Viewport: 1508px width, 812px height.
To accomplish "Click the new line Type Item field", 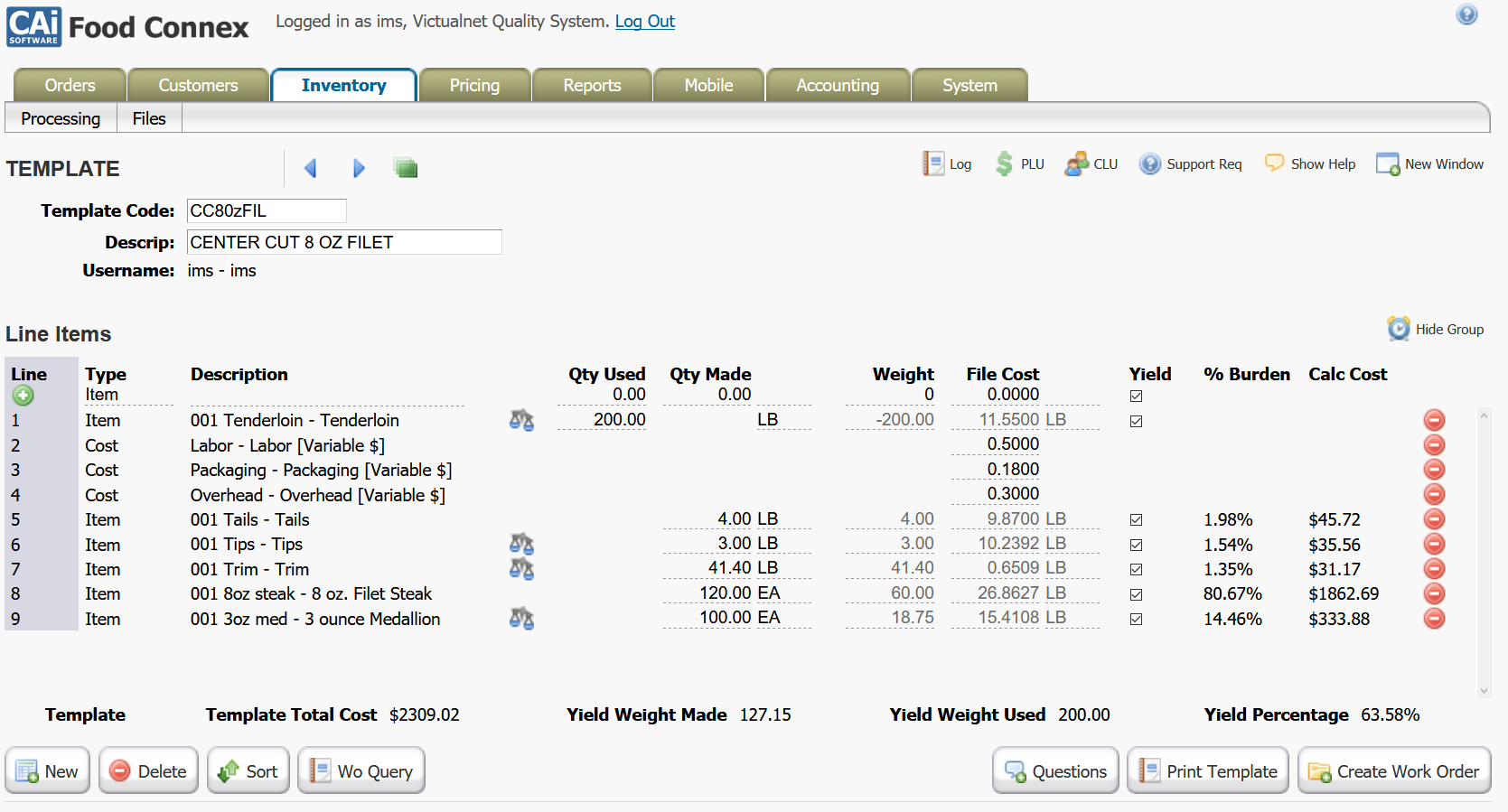I will pos(128,395).
